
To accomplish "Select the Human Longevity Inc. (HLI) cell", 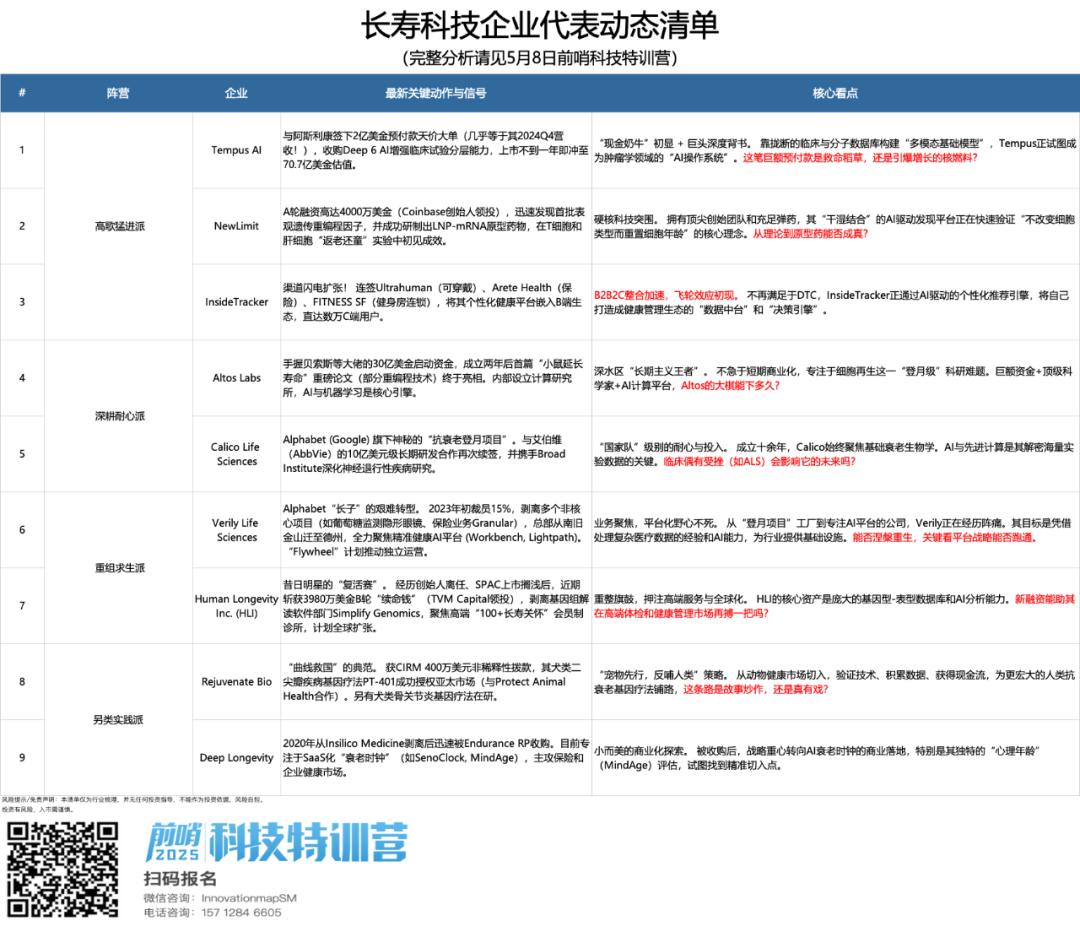I will [236, 605].
